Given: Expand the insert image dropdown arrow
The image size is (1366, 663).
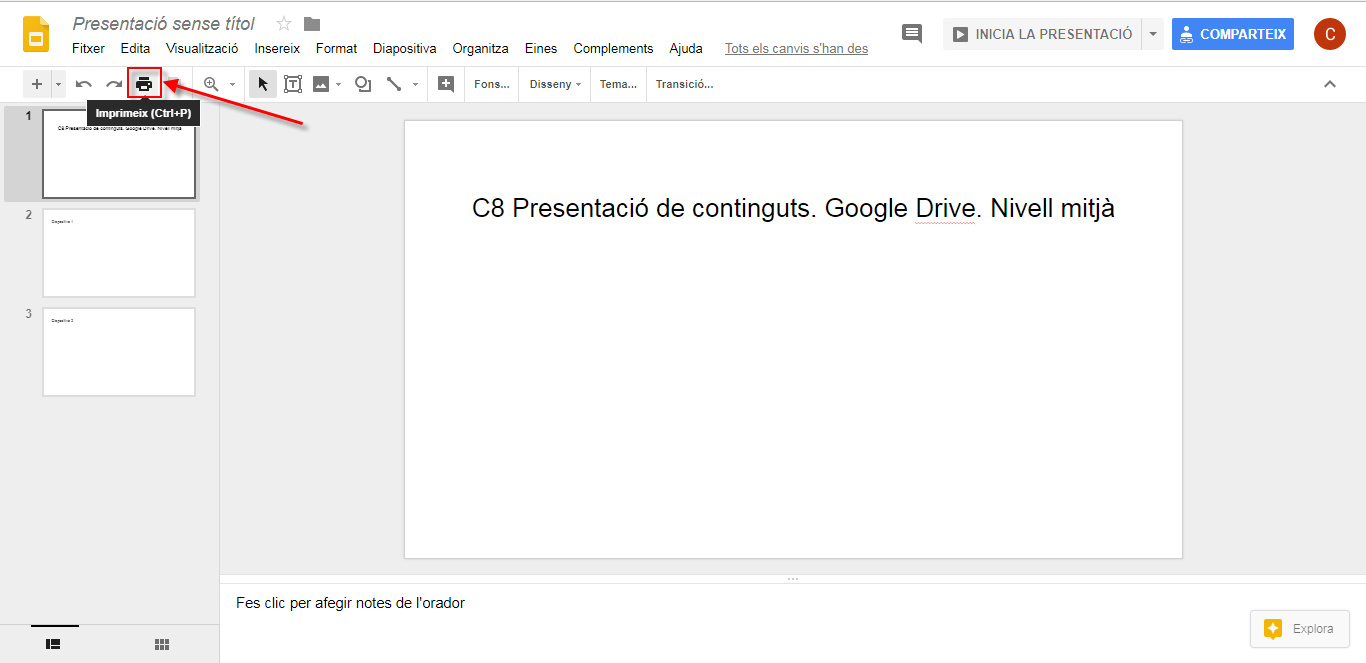Looking at the screenshot, I should 339,84.
